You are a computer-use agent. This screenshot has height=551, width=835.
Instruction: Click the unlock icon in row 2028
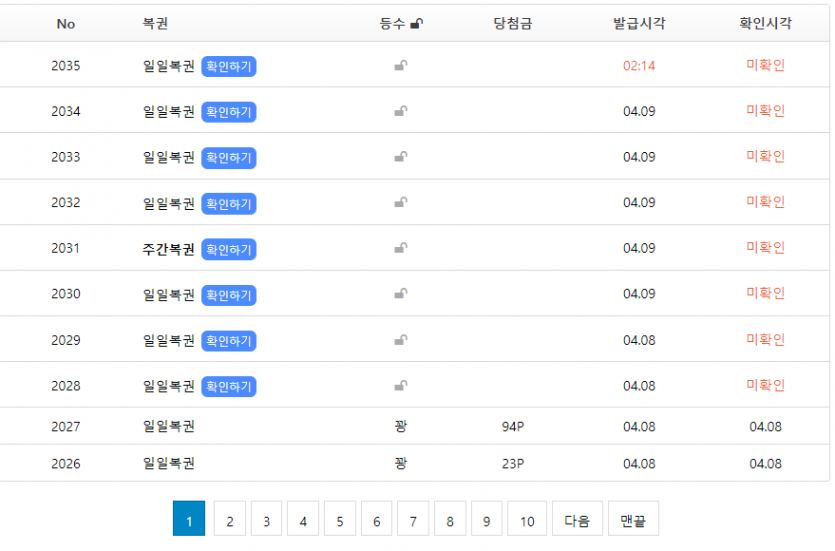click(400, 386)
